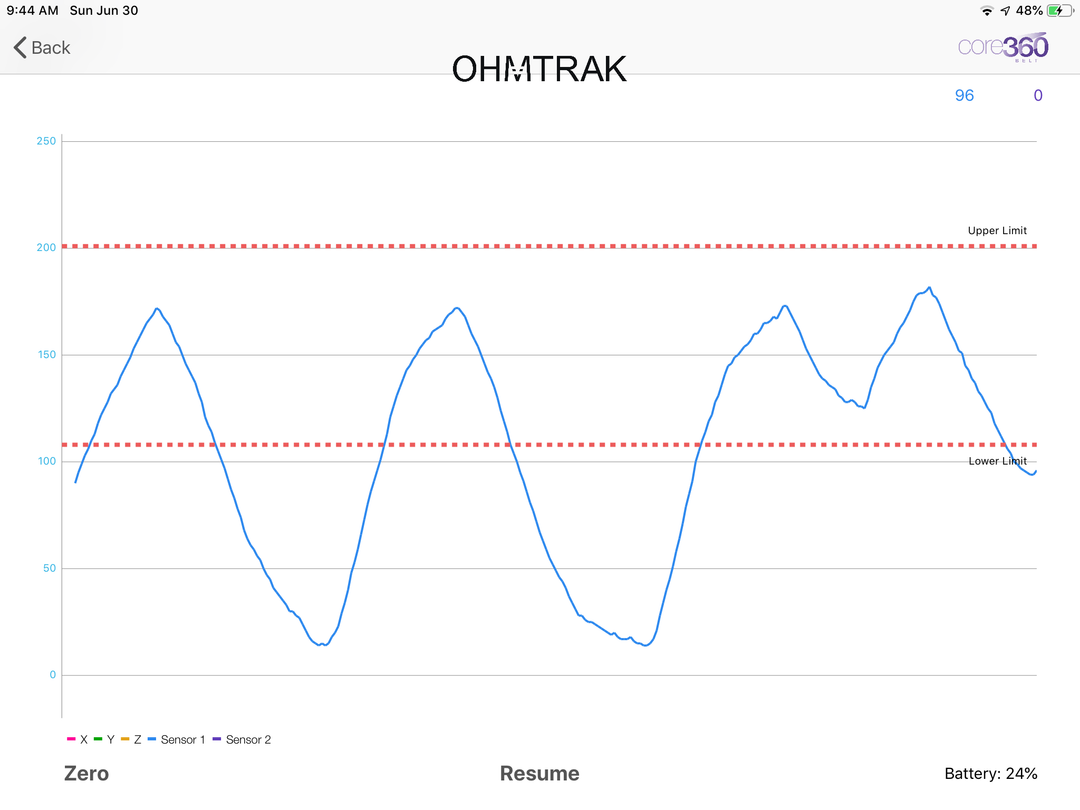Image resolution: width=1080 pixels, height=810 pixels.
Task: Tap the Battery: 24% indicator
Action: tap(990, 773)
